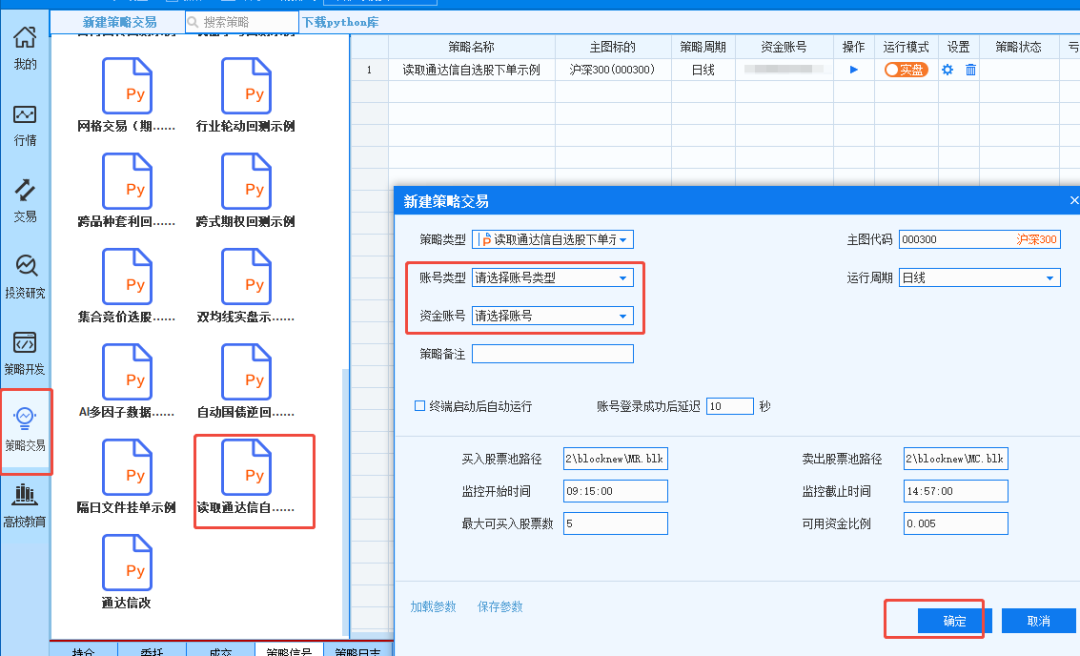This screenshot has width=1080, height=656.
Task: Select the 双均线实盘示 strategy file icon
Action: pos(246,276)
